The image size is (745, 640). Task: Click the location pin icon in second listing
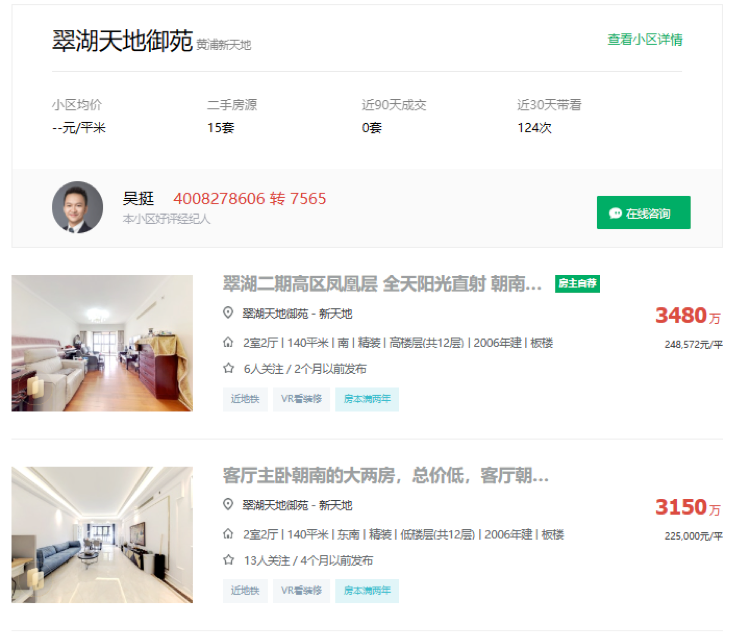pos(228,505)
